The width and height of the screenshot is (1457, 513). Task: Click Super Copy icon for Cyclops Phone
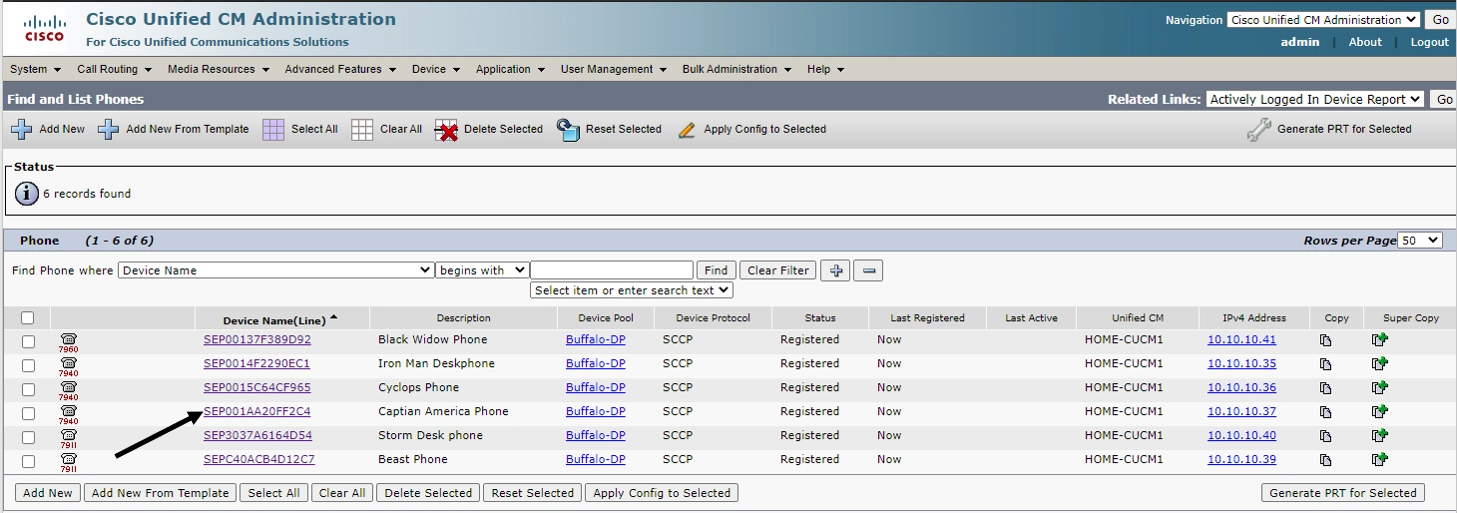pos(1380,388)
